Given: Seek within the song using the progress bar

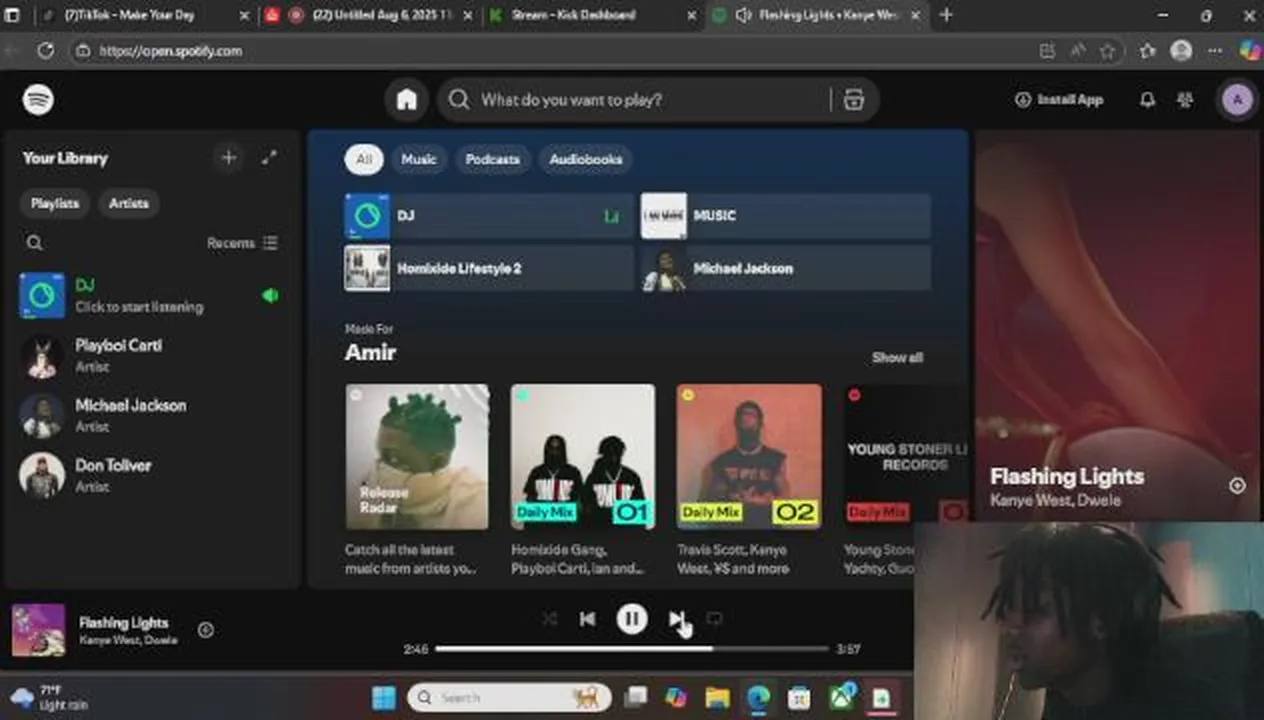Looking at the screenshot, I should click(x=631, y=649).
